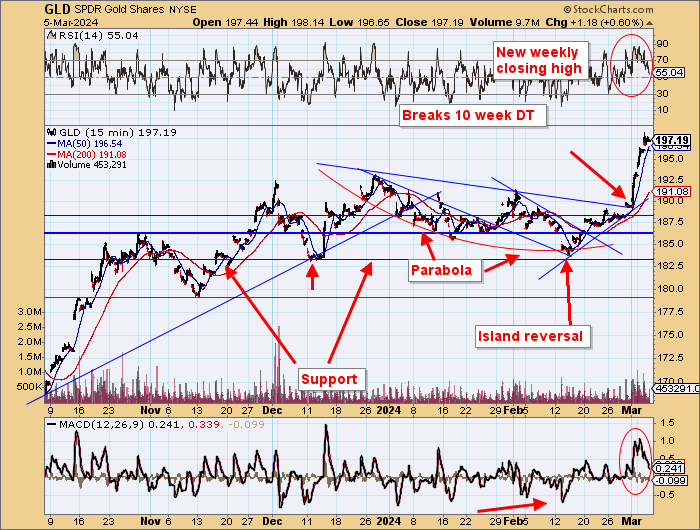Click the MA(200) 191.08 legend text
The image size is (700, 530).
coord(92,154)
